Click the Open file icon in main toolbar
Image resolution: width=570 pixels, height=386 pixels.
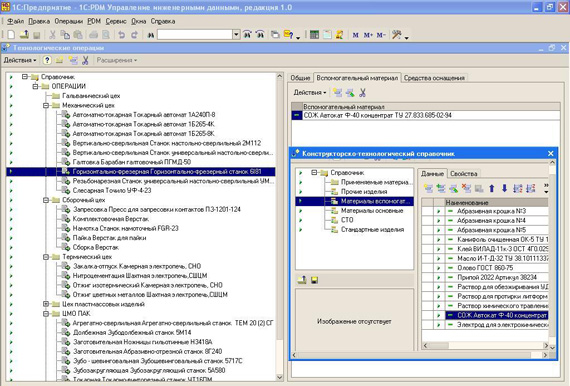[x=24, y=35]
